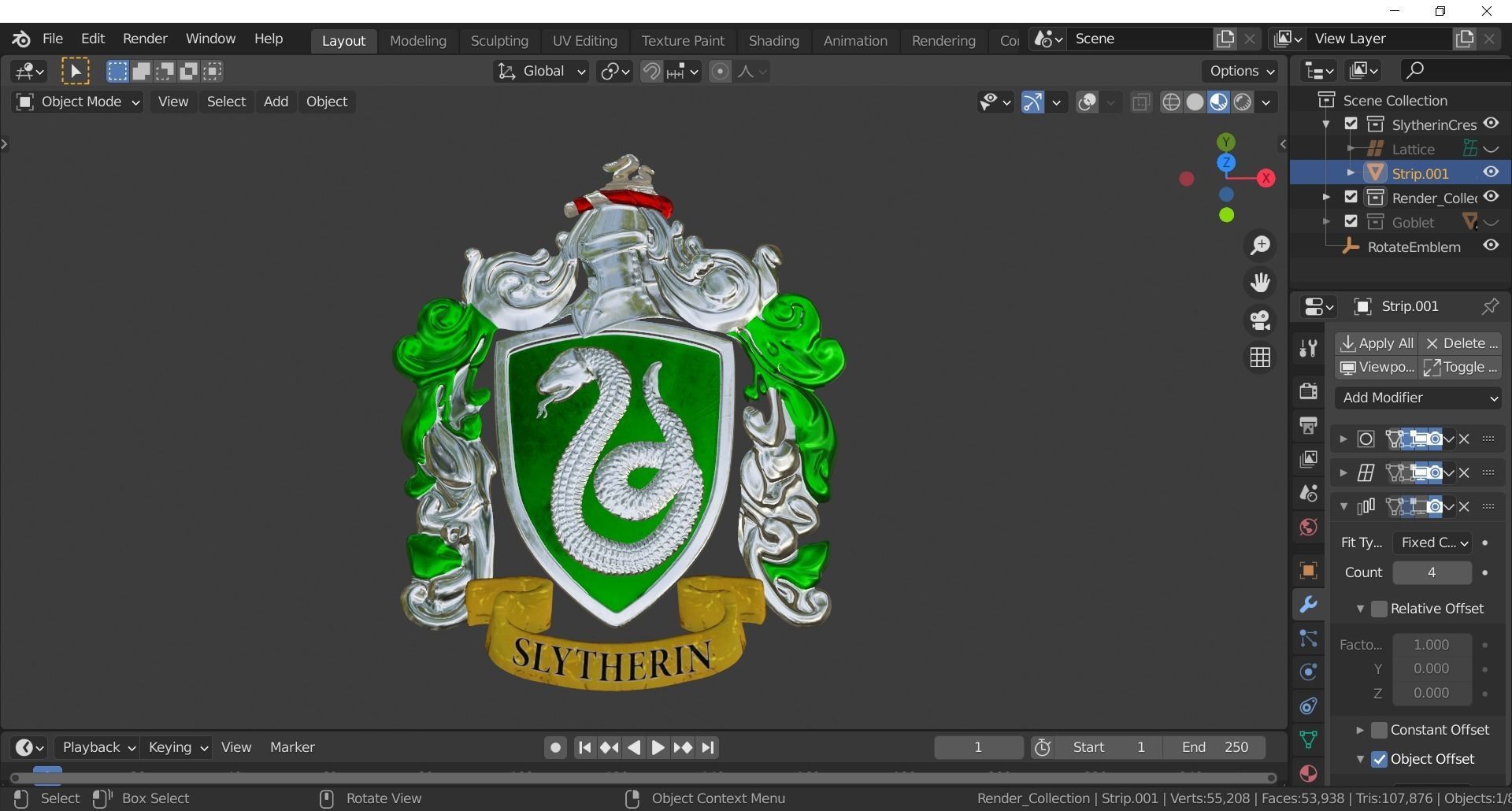Image resolution: width=1512 pixels, height=811 pixels.
Task: Enable Relative Offset checkbox
Action: [x=1379, y=609]
